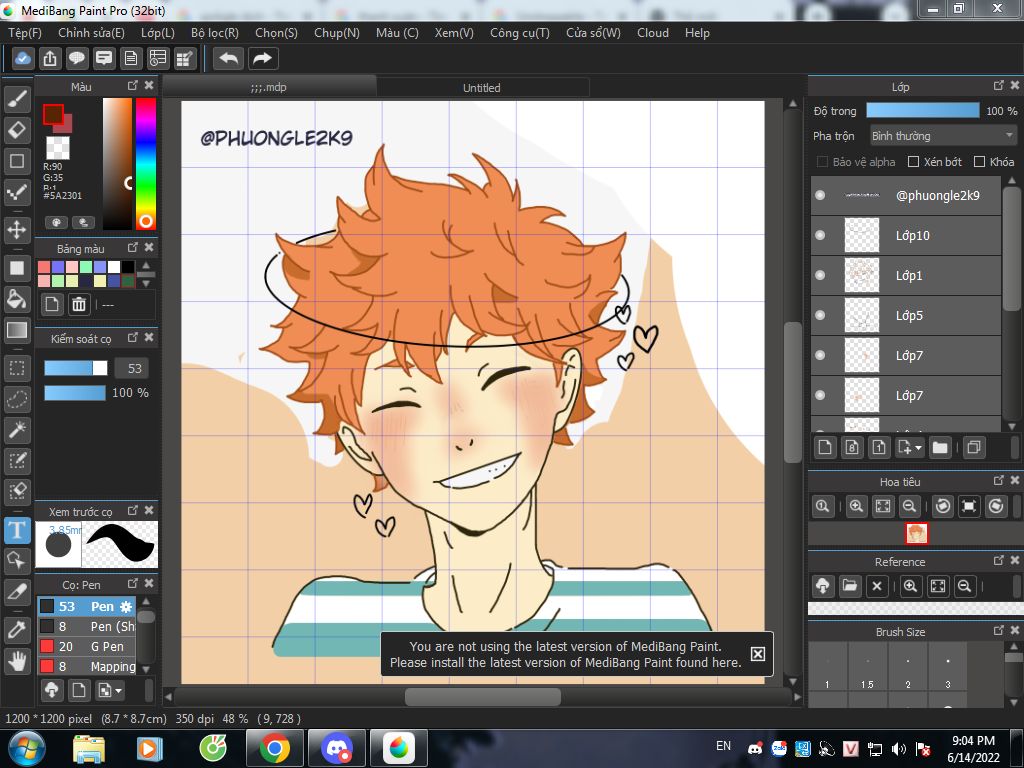Open the Cloud menu
This screenshot has width=1024, height=768.
653,33
